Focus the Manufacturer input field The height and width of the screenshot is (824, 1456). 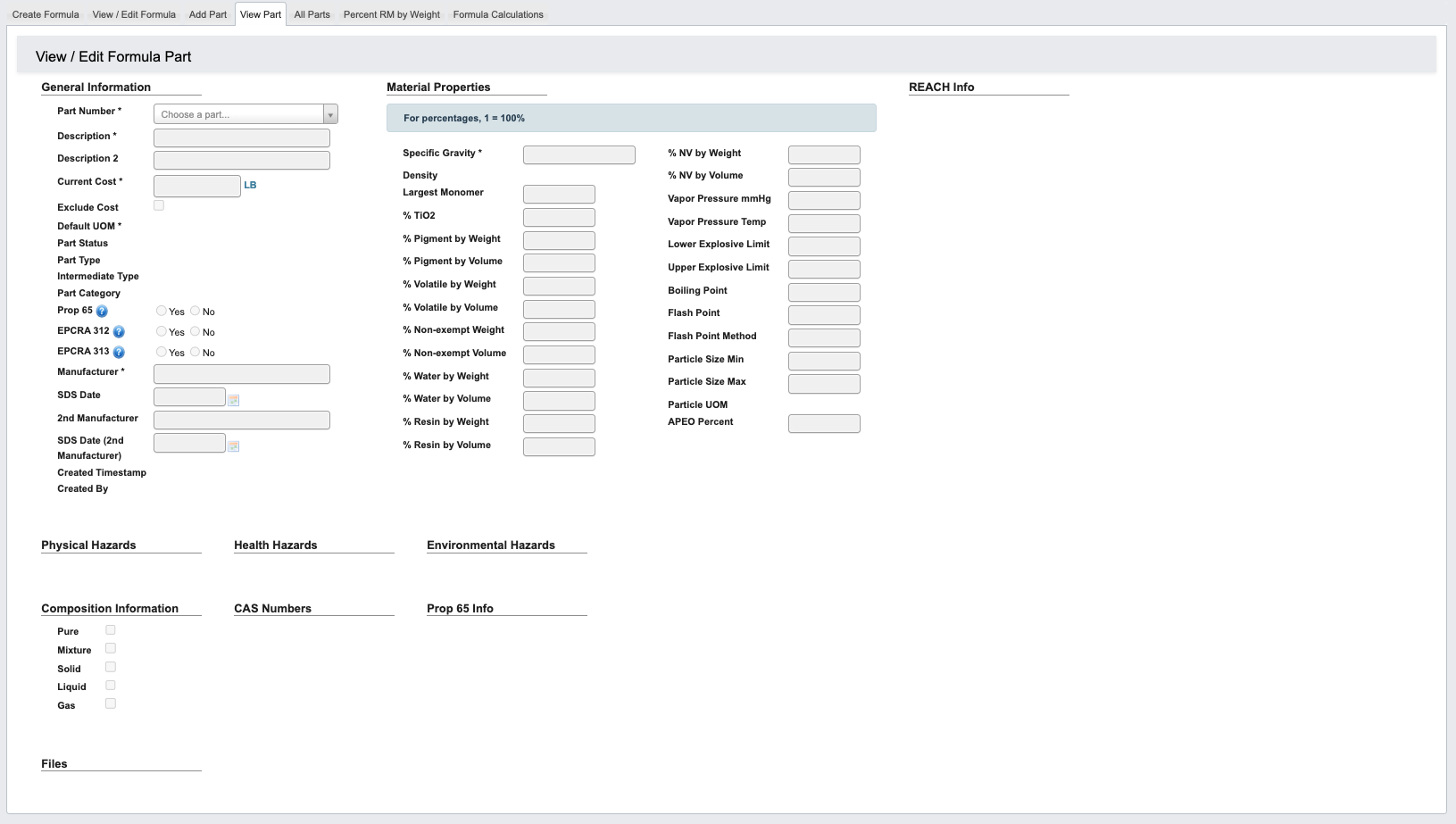(242, 374)
